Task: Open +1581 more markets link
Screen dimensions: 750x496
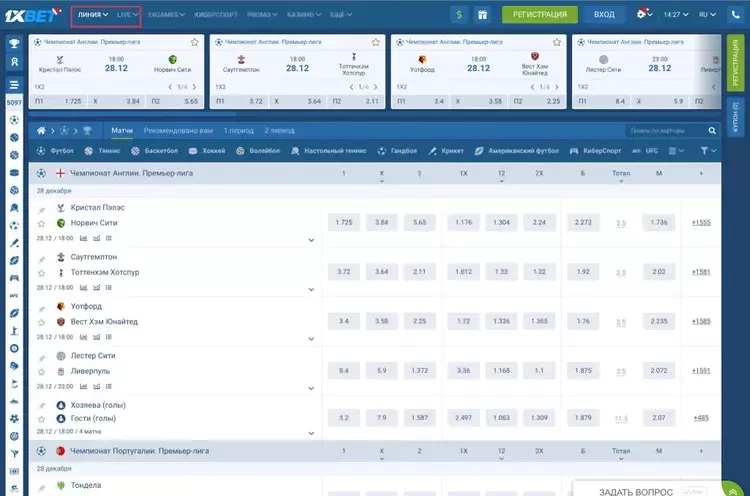Action: (701, 272)
